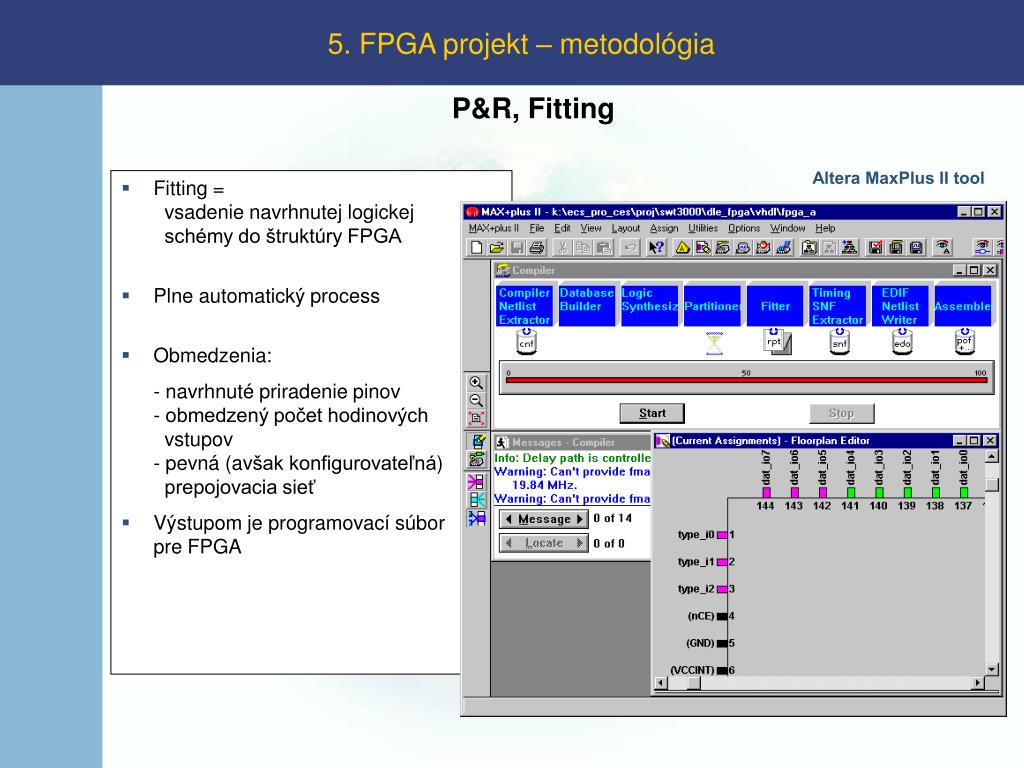Click the zoom out magnifier icon
1024x768 pixels.
476,400
